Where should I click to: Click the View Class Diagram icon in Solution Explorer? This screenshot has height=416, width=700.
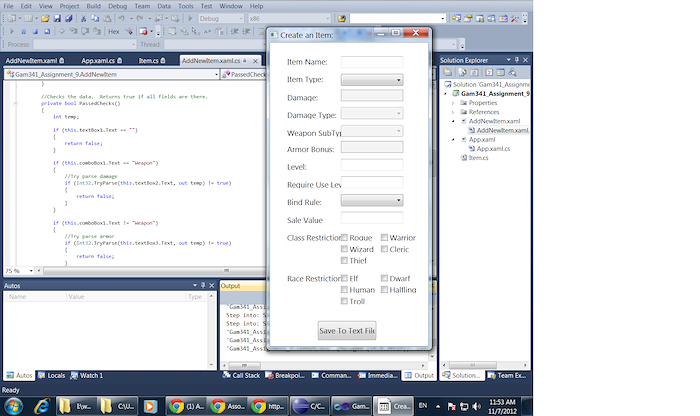click(x=512, y=72)
